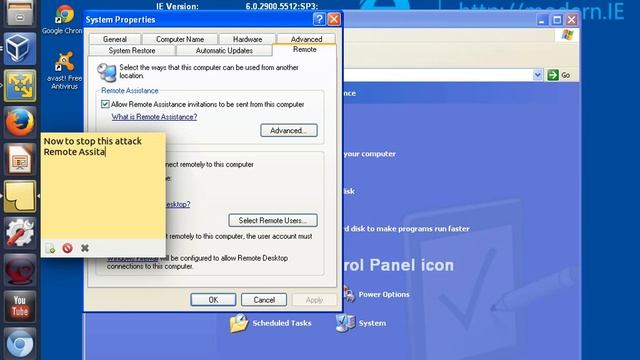
Task: Click Select Remote Users button
Action: pos(273,220)
